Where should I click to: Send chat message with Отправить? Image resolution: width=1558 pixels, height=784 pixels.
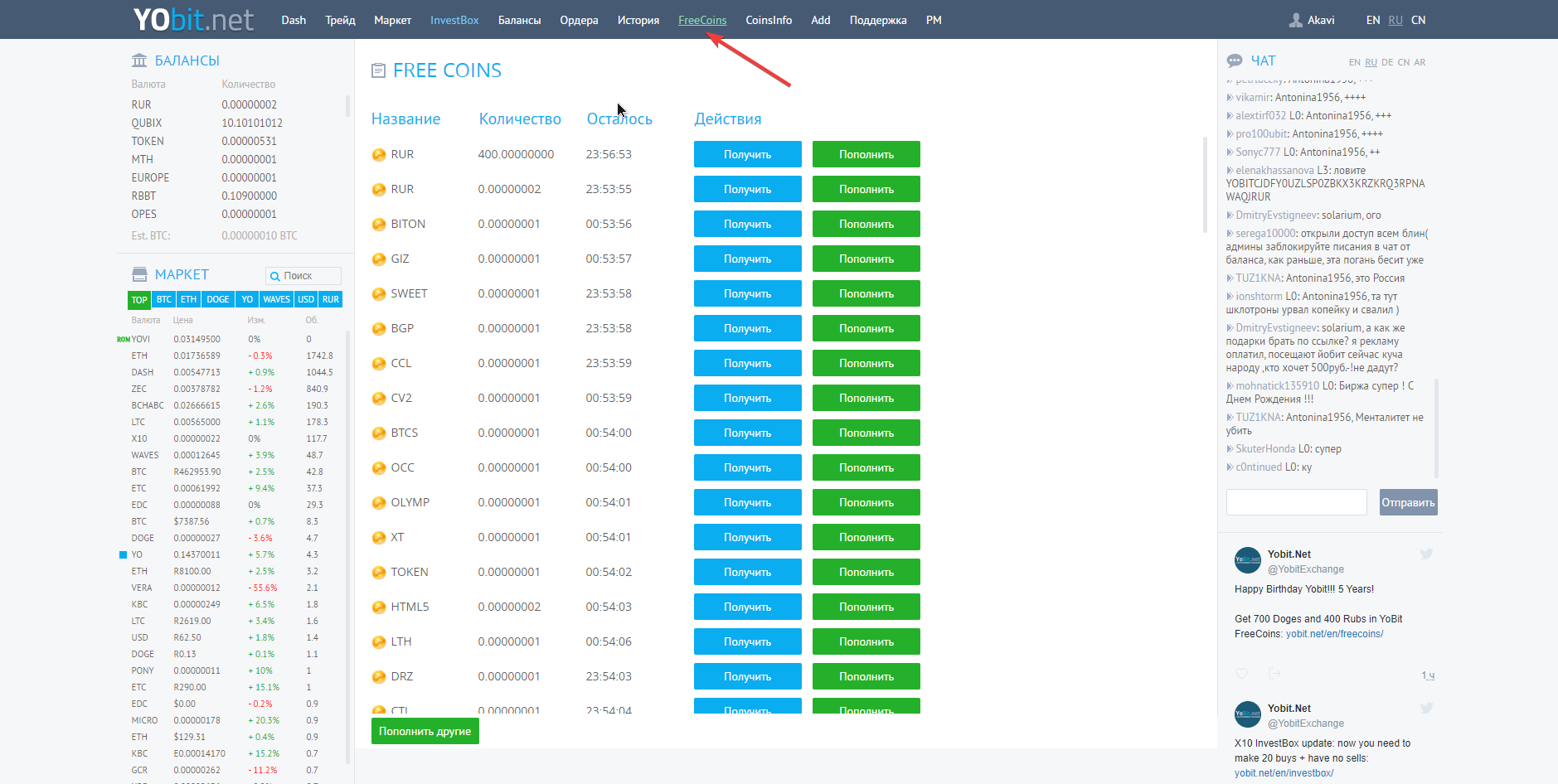tap(1408, 502)
